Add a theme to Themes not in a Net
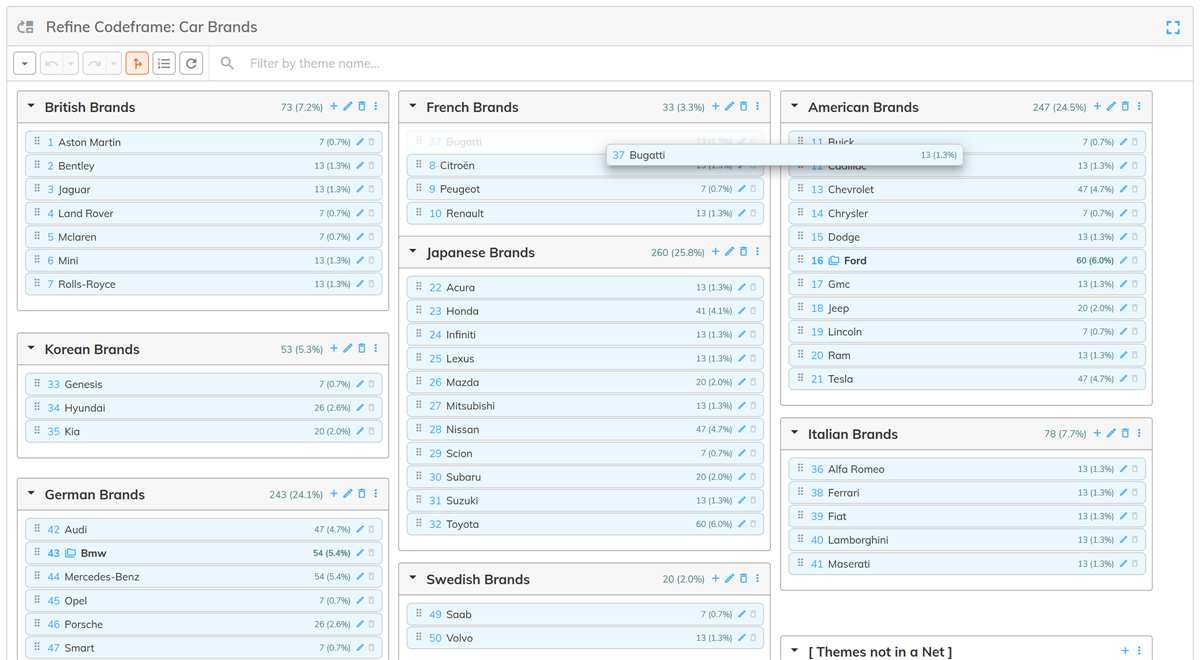The image size is (1200, 660). [1125, 651]
